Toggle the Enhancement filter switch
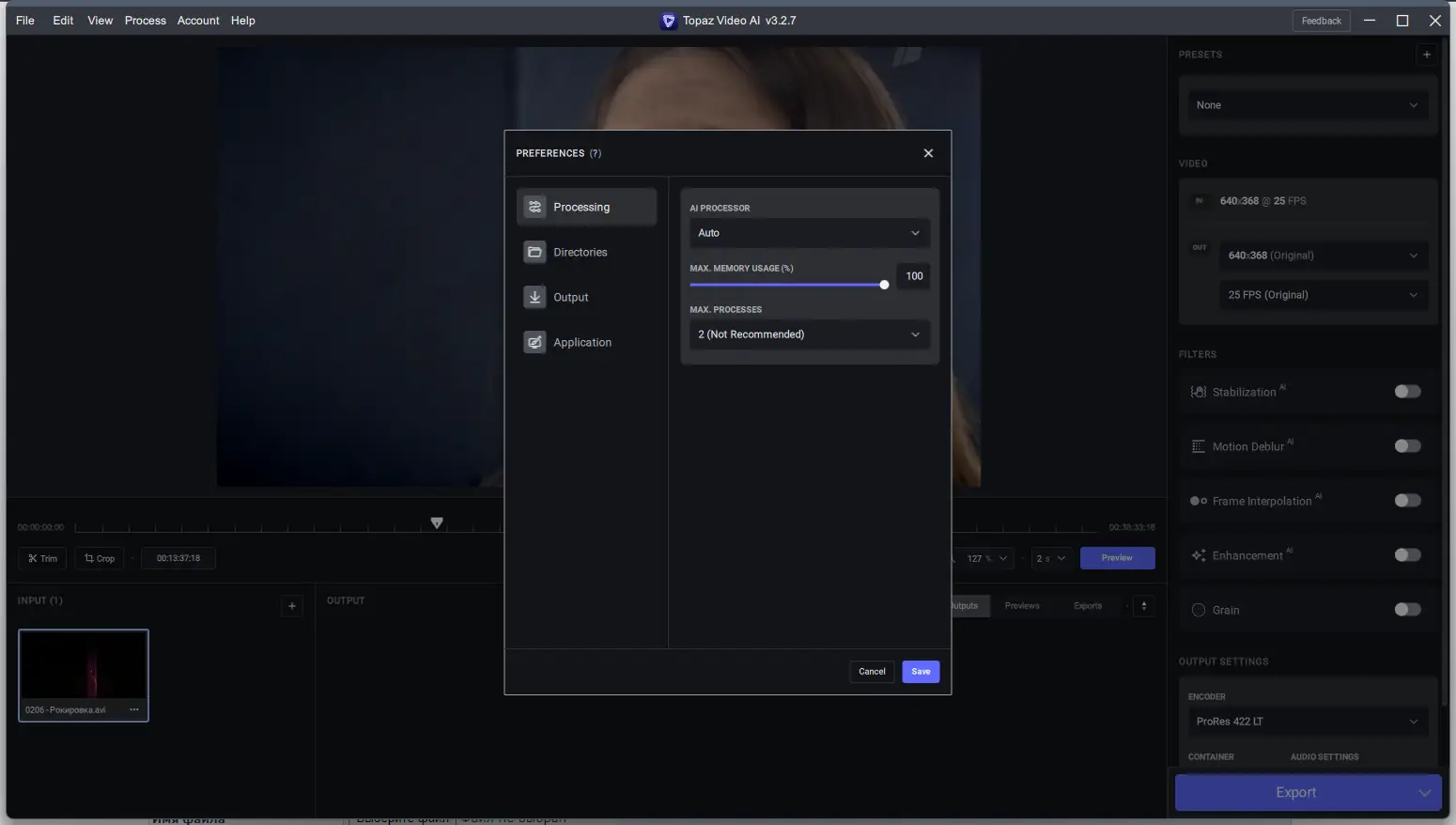The width and height of the screenshot is (1456, 825). [1407, 555]
